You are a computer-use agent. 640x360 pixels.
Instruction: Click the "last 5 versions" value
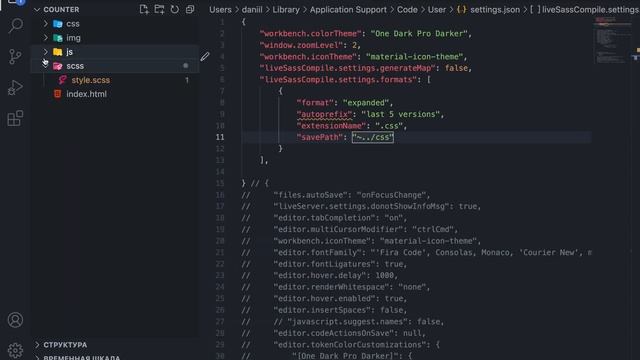click(x=400, y=114)
